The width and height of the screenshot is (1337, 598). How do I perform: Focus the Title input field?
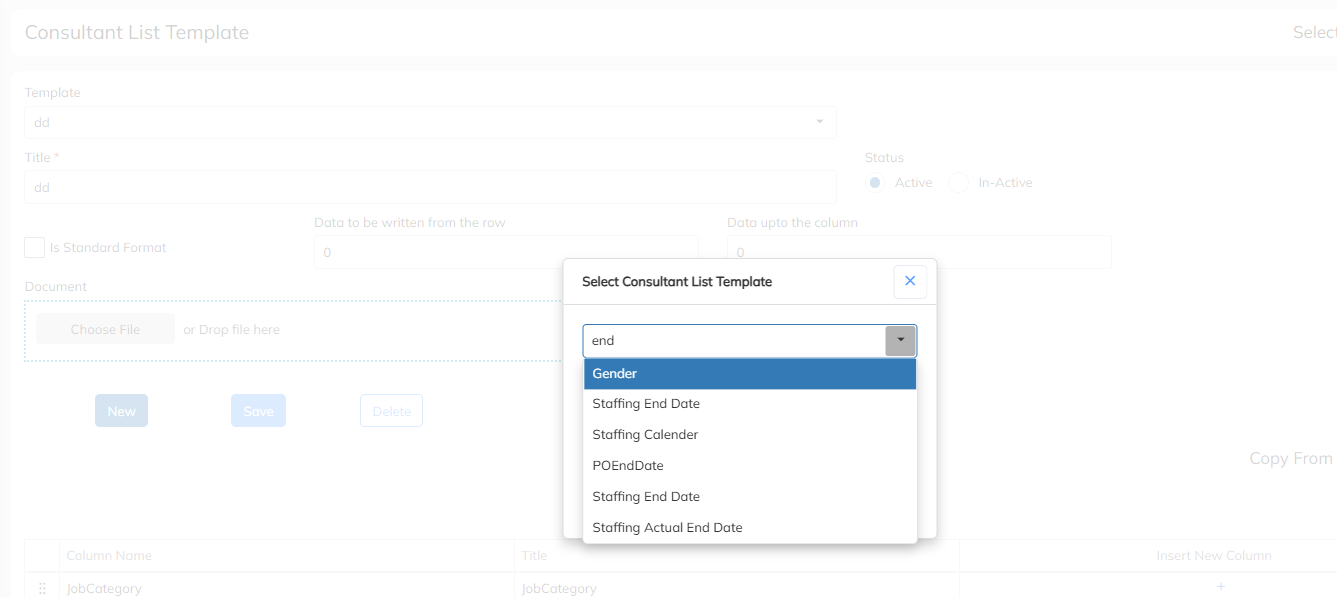[430, 187]
